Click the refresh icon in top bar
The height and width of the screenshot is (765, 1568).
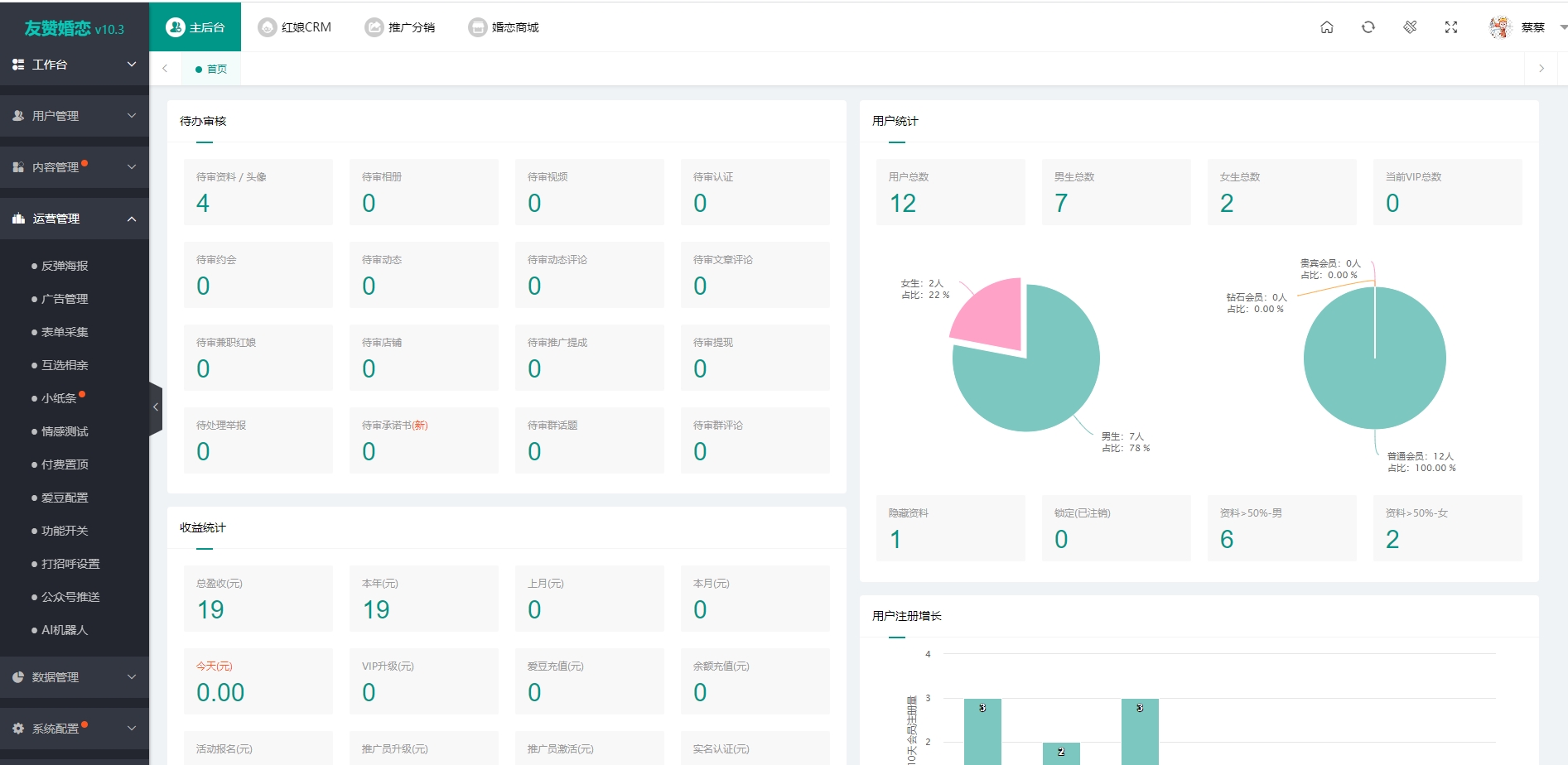tap(1368, 27)
